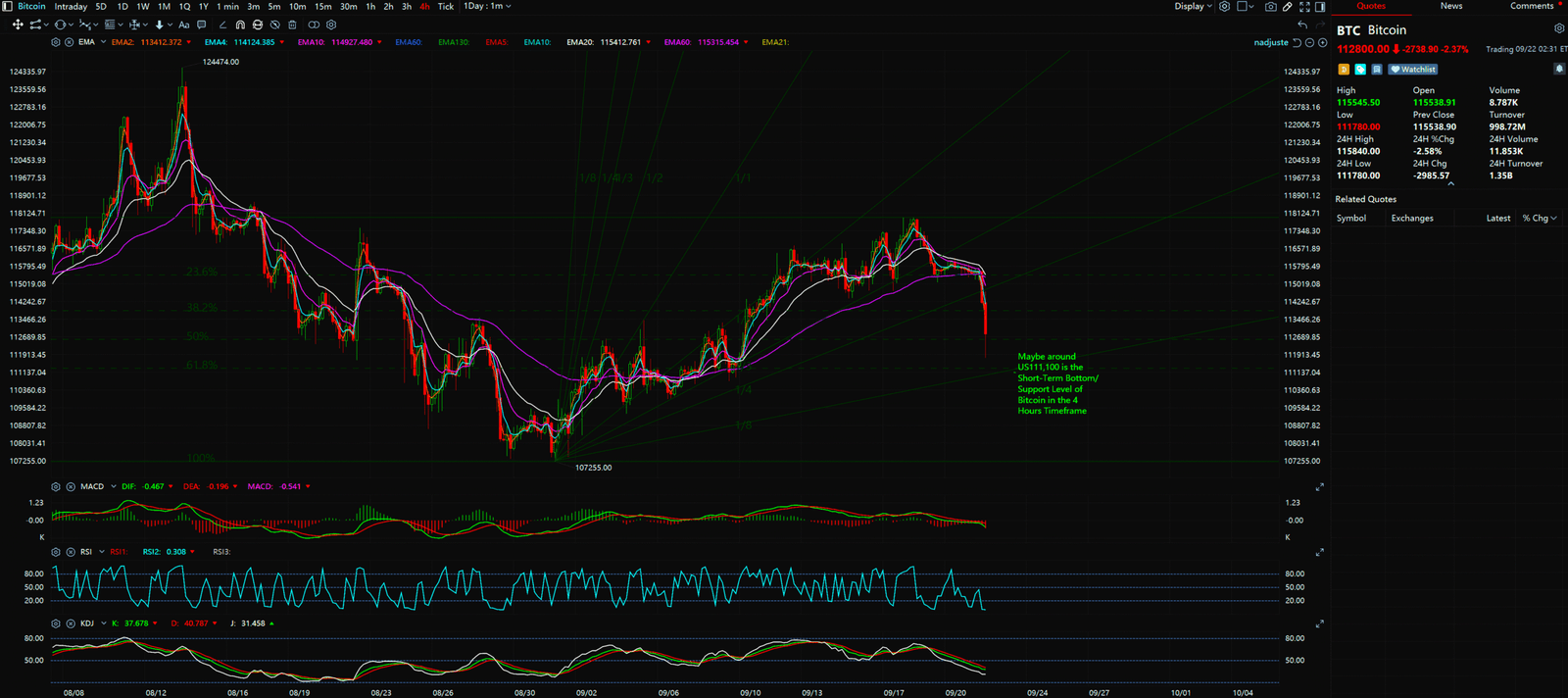The width and height of the screenshot is (1568, 698).
Task: Open drawing toolbar settings gear
Action: pos(331,25)
